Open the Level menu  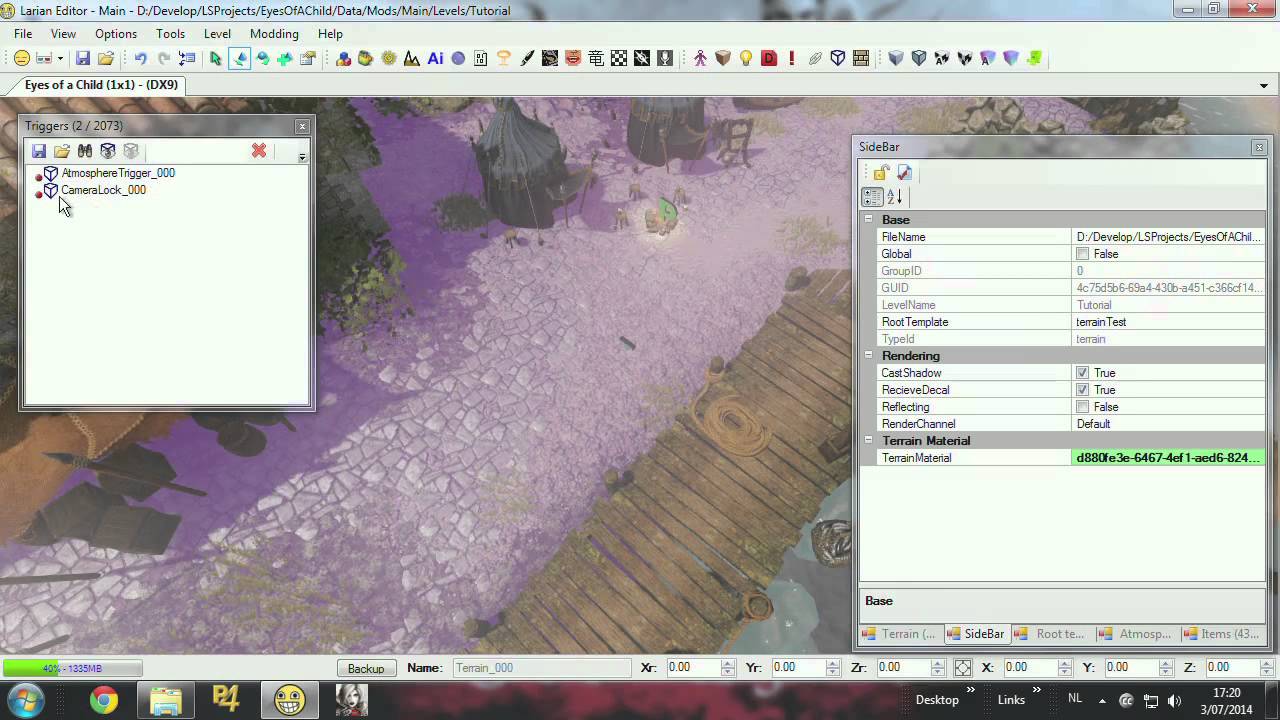click(217, 33)
